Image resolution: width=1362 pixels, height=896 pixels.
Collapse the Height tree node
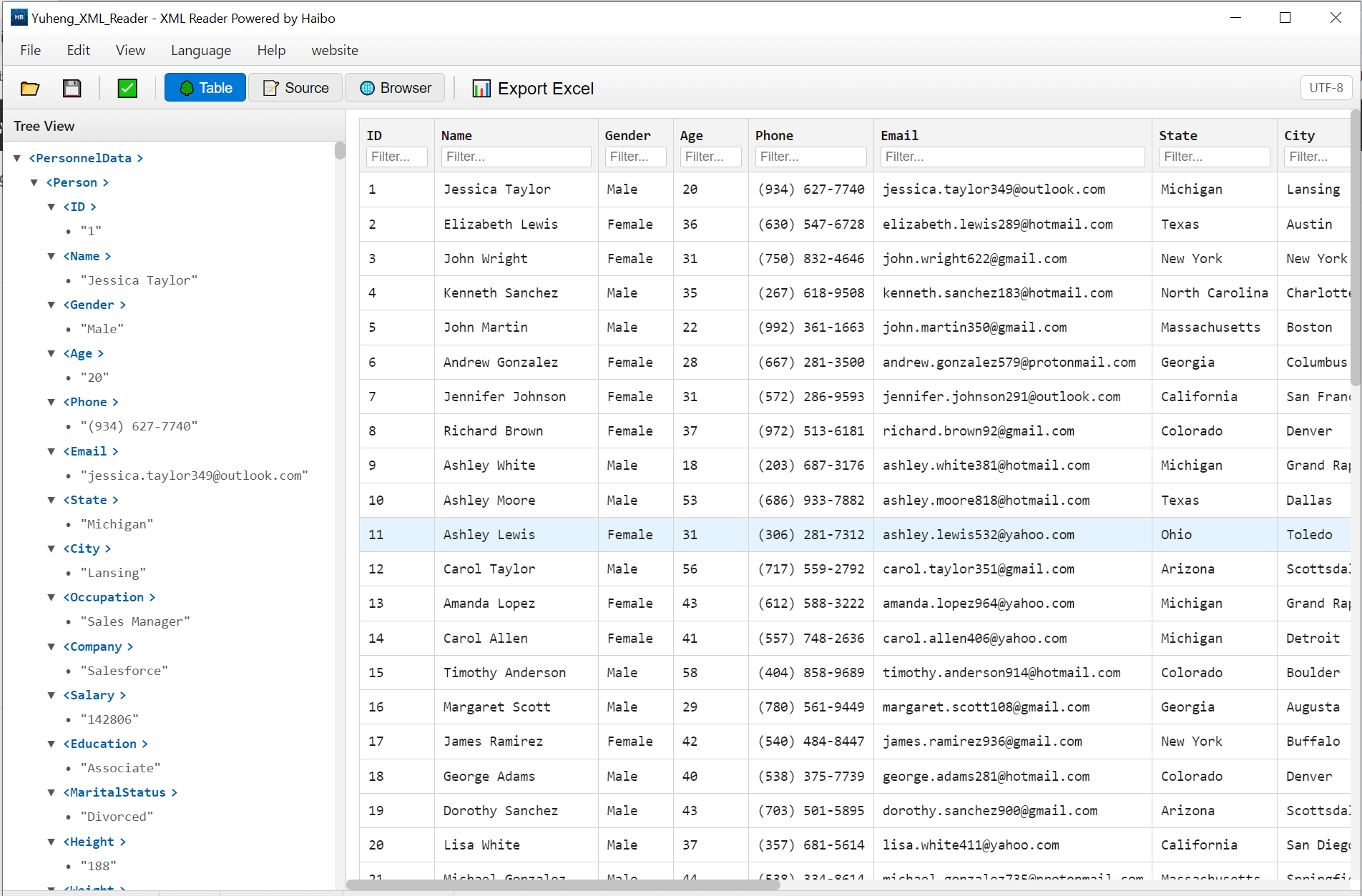tap(52, 842)
